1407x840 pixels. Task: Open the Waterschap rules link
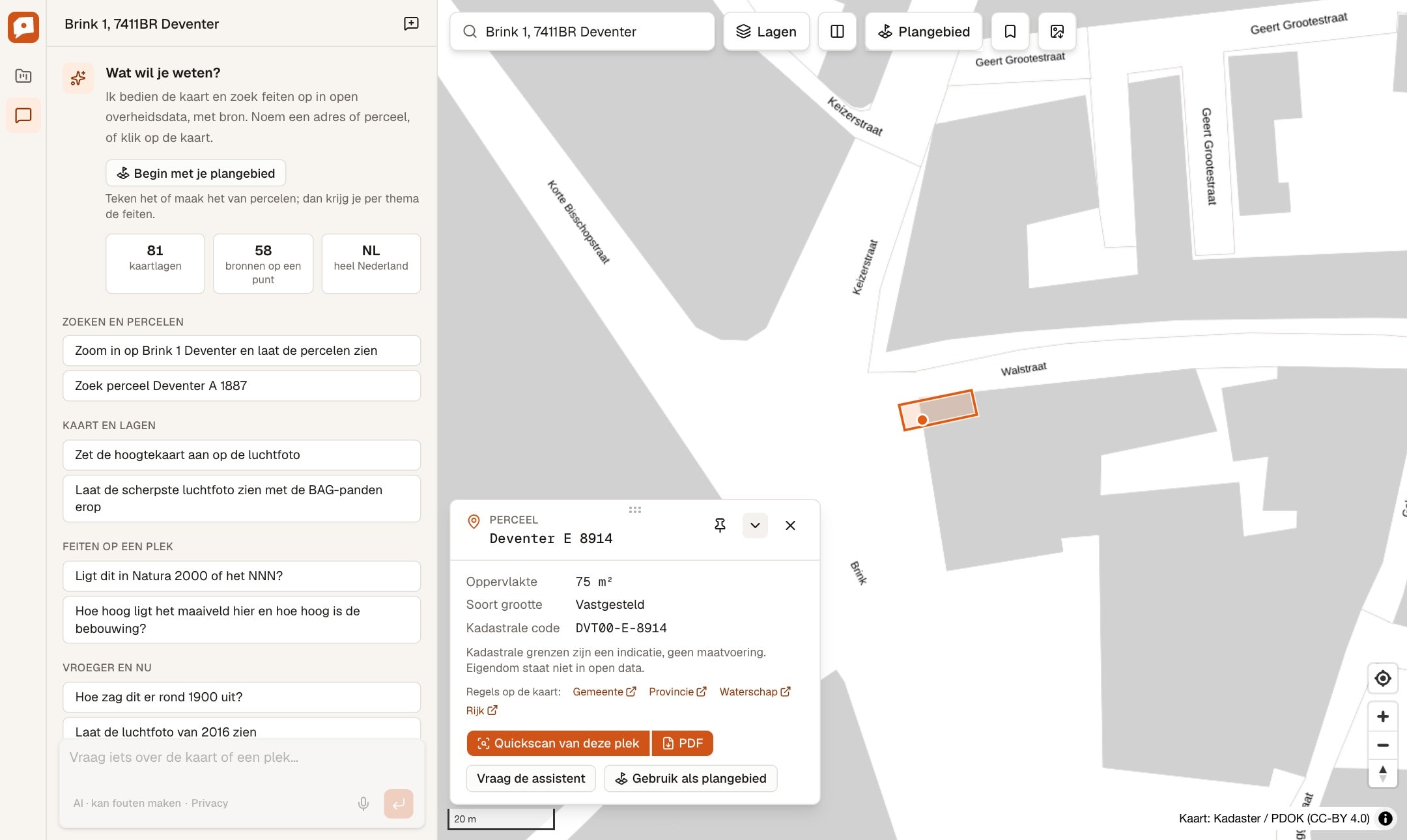(755, 692)
